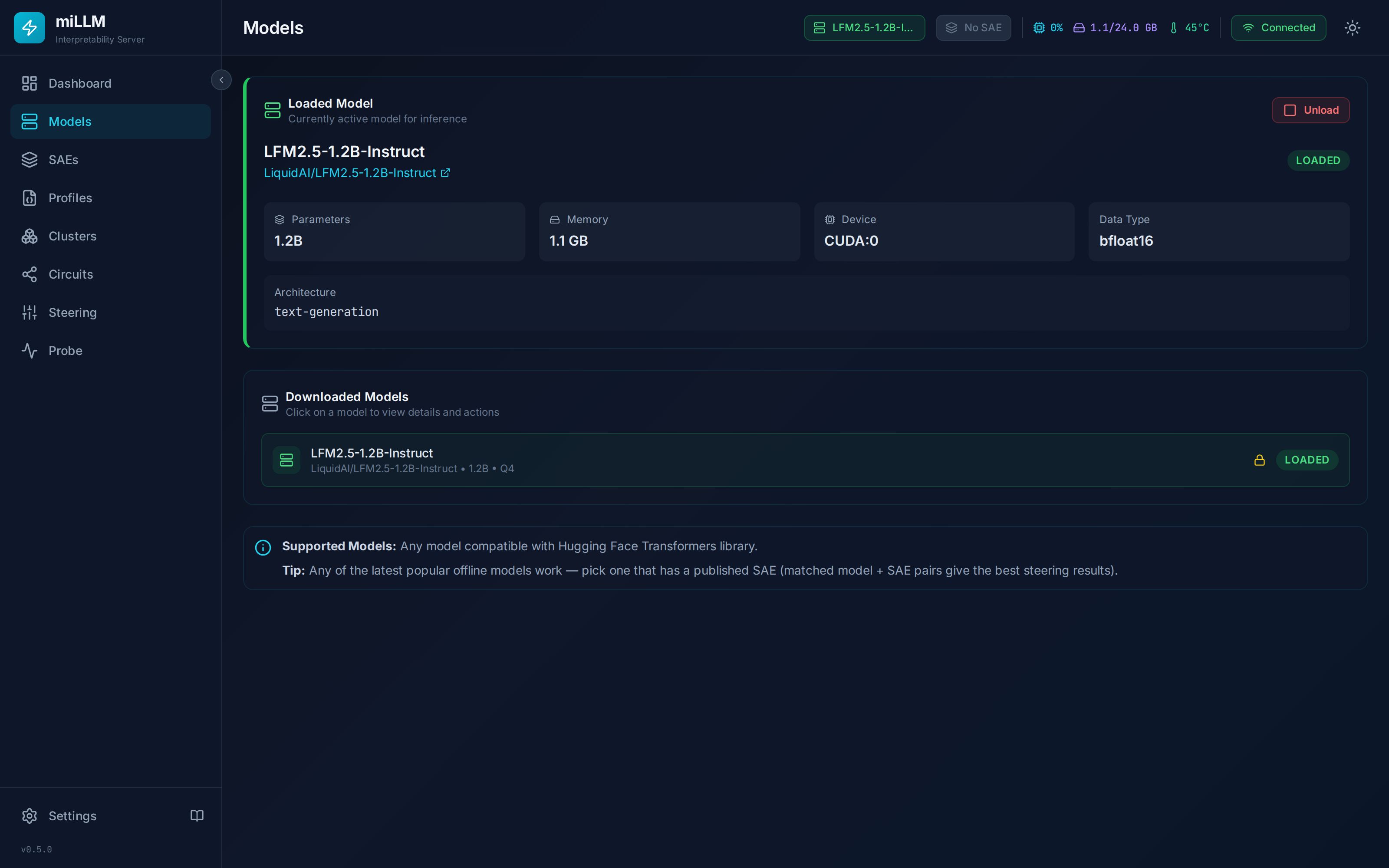Click the '1.1 GB' memory value

tap(568, 240)
